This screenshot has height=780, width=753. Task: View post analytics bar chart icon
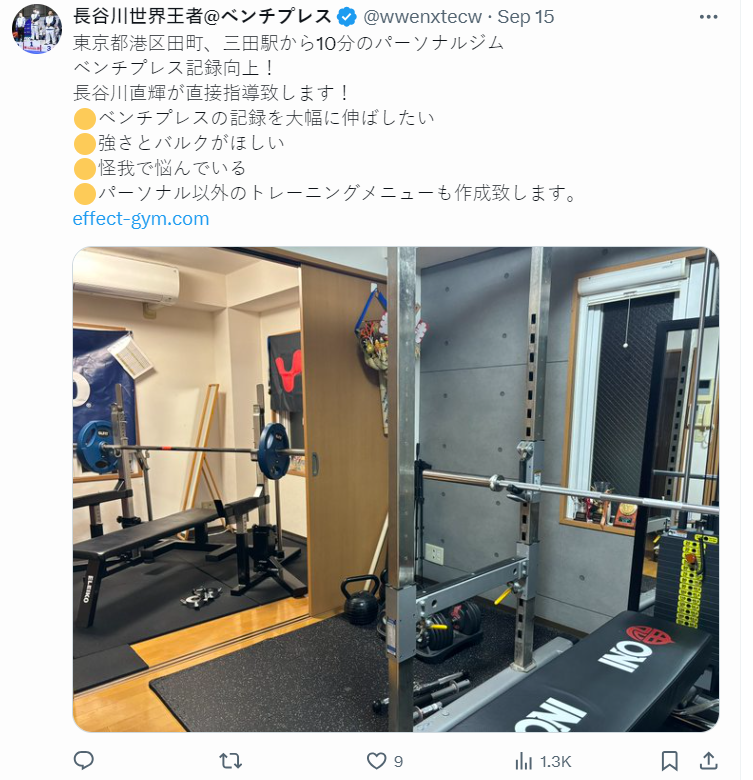point(523,761)
